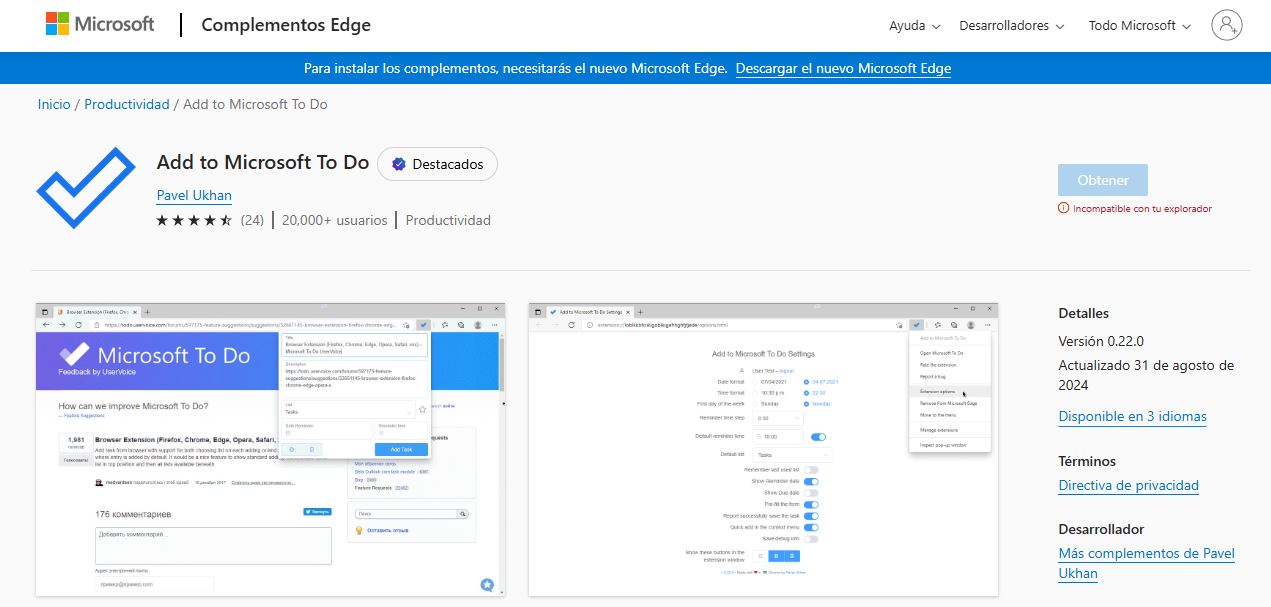Open developer Pavel Ukhan's link under the title
This screenshot has width=1271, height=607.
pyautogui.click(x=194, y=195)
